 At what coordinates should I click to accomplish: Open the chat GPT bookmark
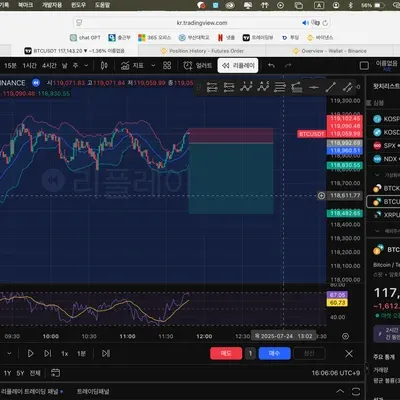coord(85,38)
